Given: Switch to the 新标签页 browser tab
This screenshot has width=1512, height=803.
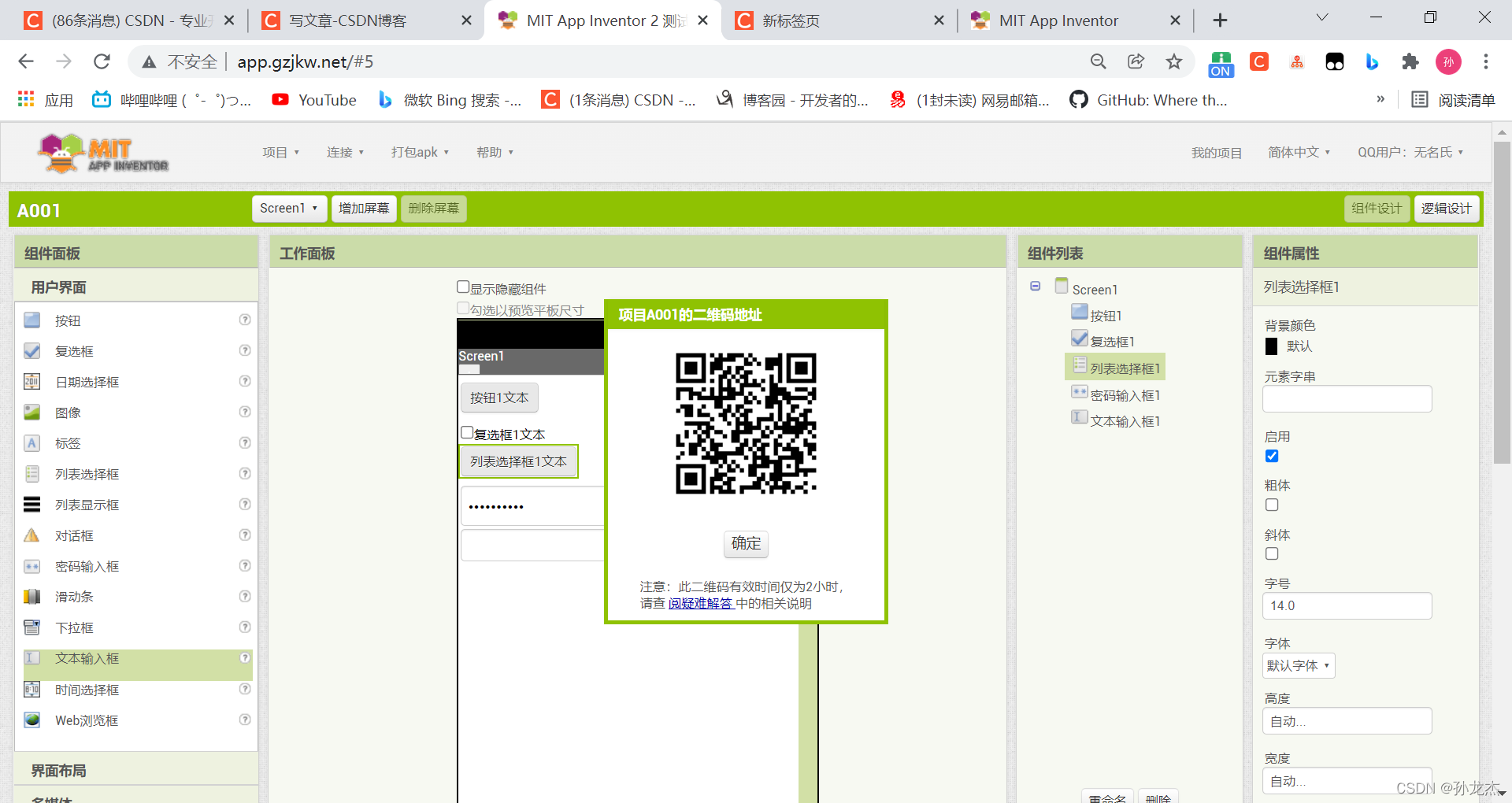Looking at the screenshot, I should pos(839,20).
